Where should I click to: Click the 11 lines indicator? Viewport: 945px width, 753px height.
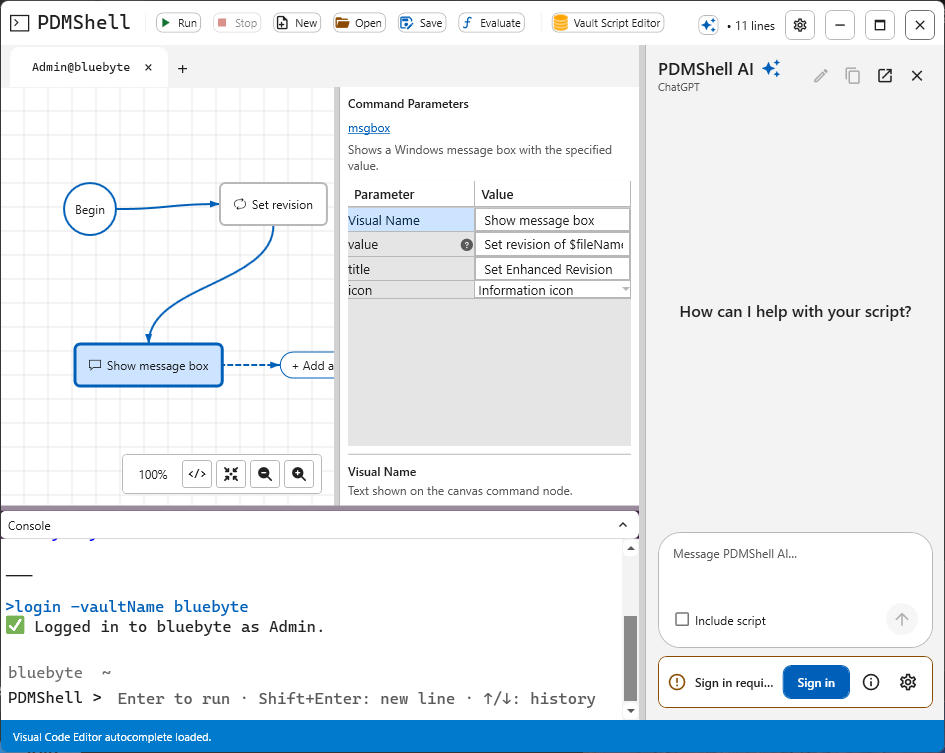[751, 26]
